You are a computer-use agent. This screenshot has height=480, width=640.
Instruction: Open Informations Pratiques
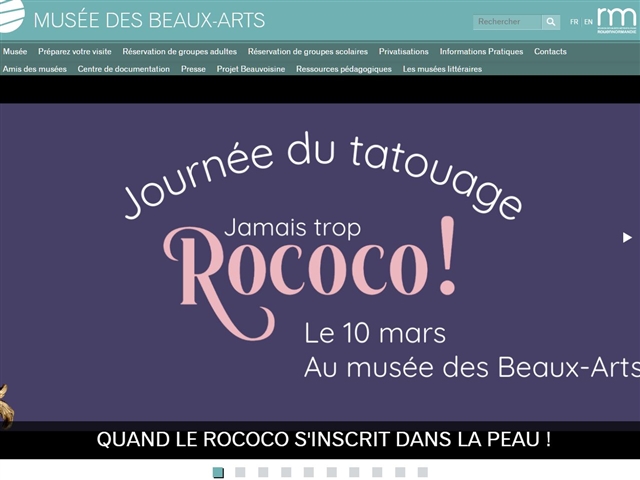481,51
